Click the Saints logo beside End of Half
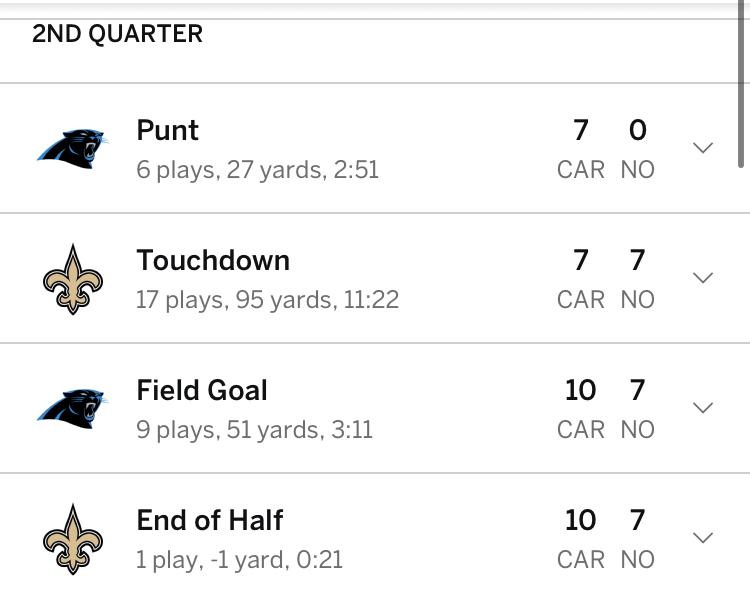 (73, 539)
